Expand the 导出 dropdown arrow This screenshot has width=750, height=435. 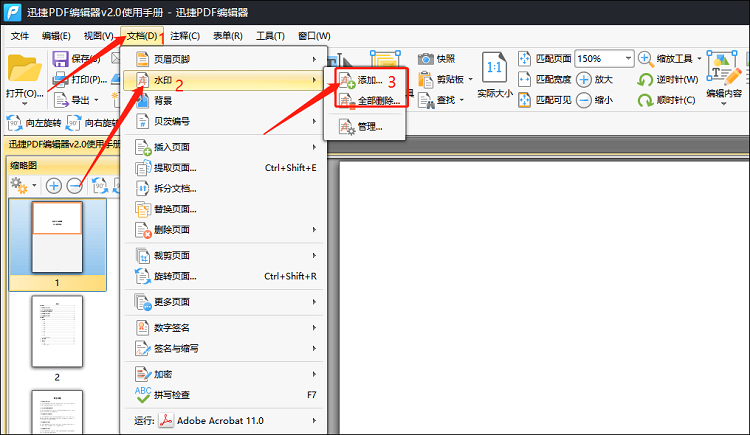(x=96, y=100)
